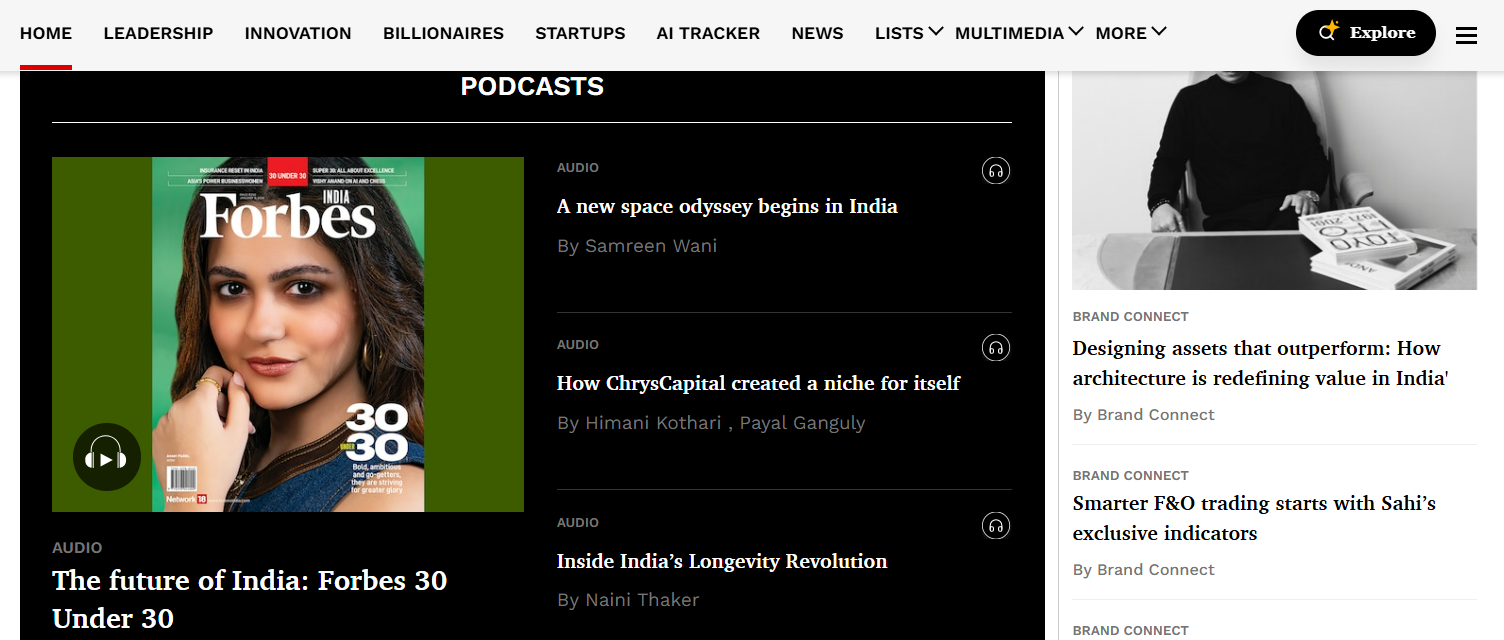
Task: Click the black-and-white architecture article photo
Action: pos(1274,180)
